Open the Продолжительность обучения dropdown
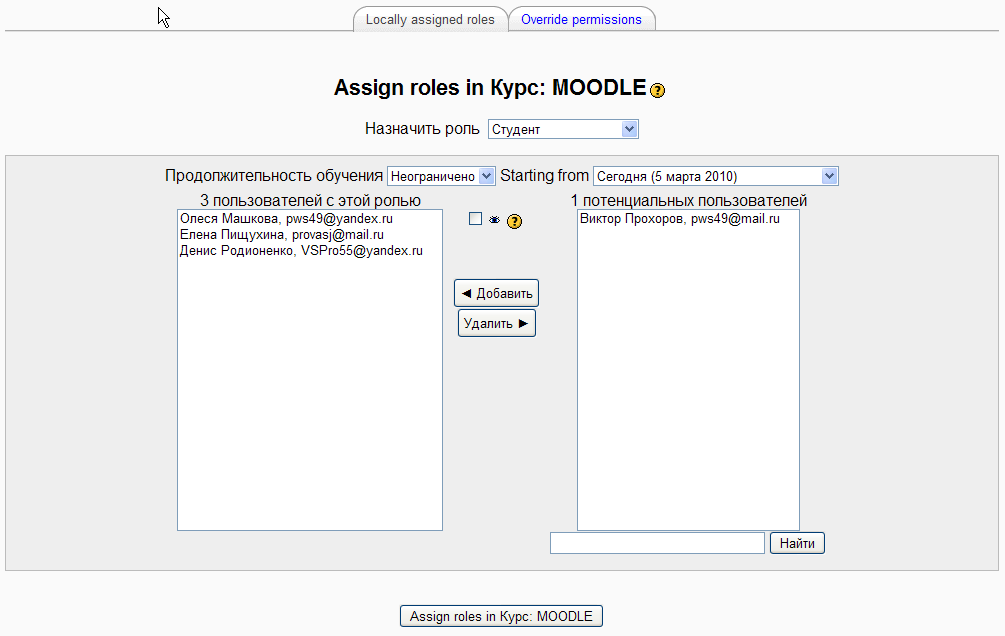 [x=441, y=176]
